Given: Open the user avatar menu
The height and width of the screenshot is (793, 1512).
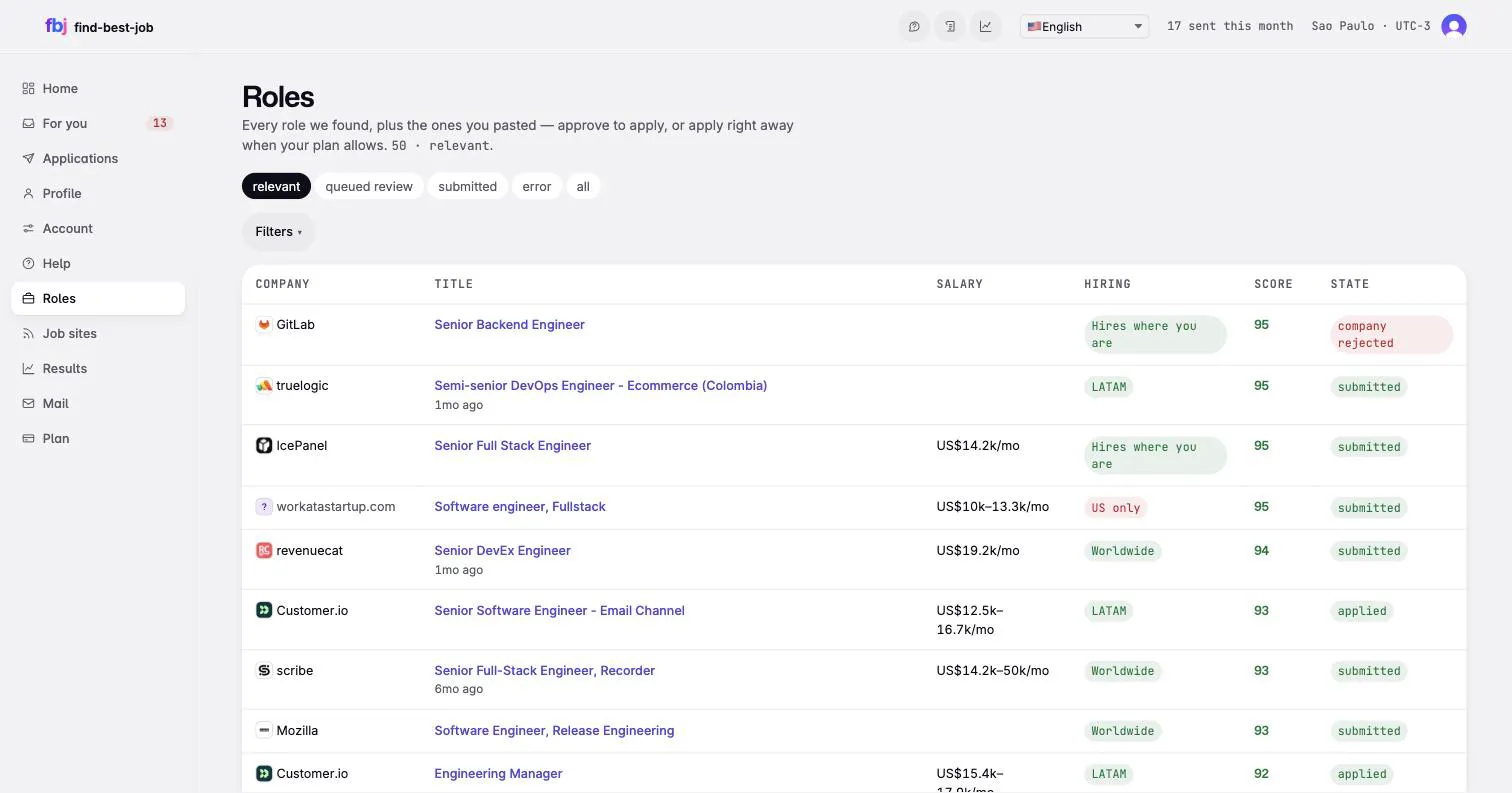Looking at the screenshot, I should [x=1454, y=27].
